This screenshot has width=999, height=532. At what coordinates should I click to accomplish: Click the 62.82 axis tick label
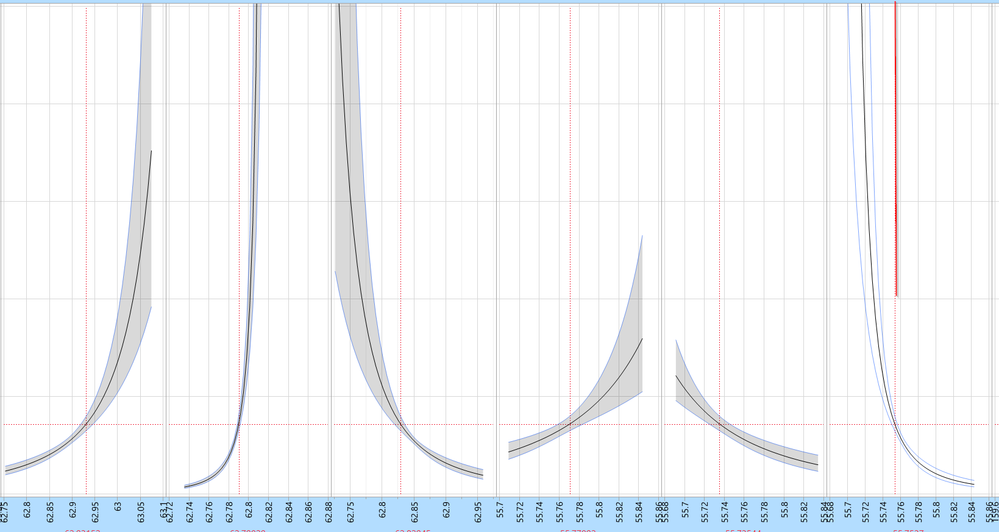point(268,511)
